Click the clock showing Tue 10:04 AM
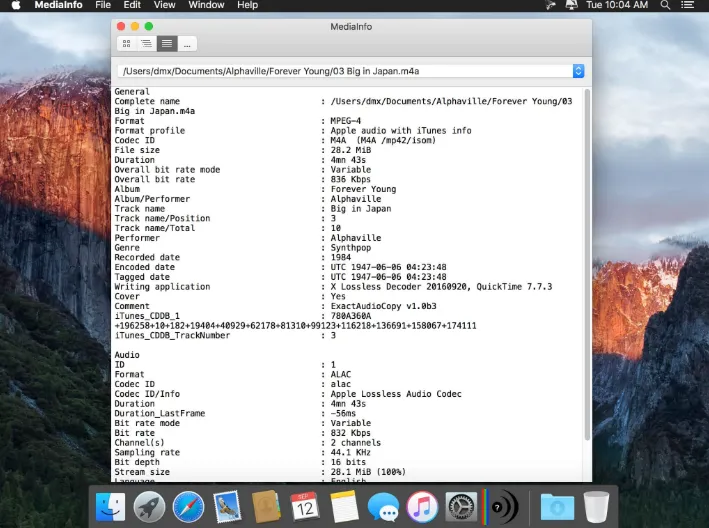This screenshot has height=528, width=709. tap(617, 5)
